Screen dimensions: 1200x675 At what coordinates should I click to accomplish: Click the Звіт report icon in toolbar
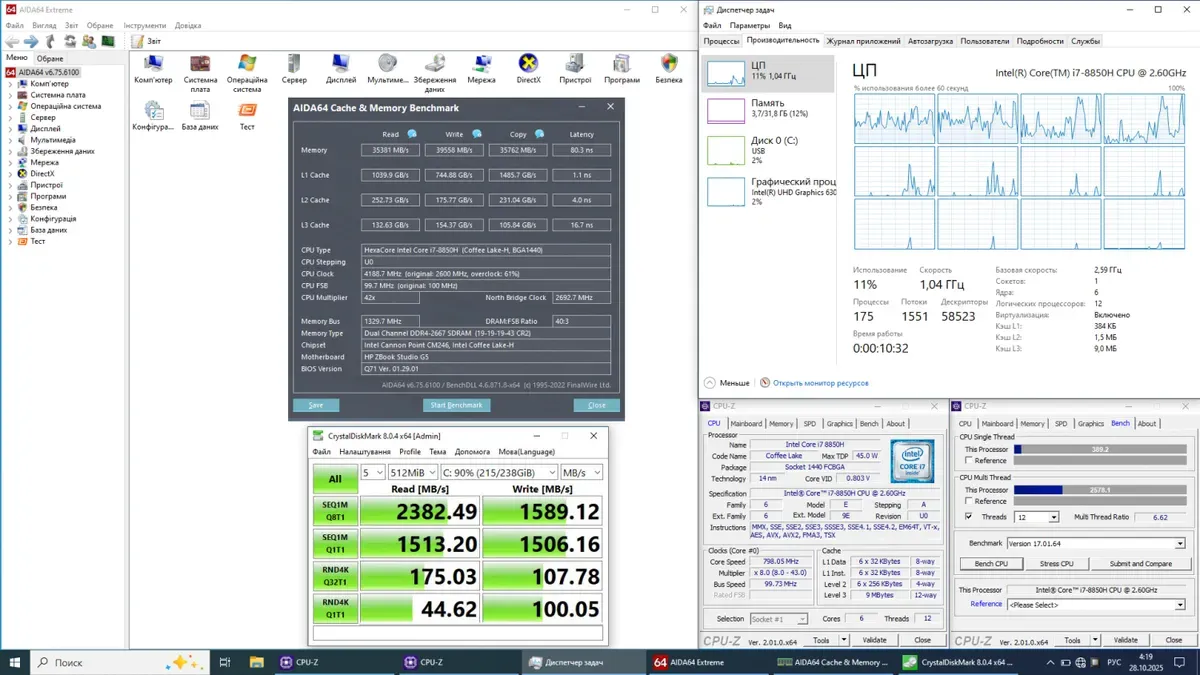[139, 41]
